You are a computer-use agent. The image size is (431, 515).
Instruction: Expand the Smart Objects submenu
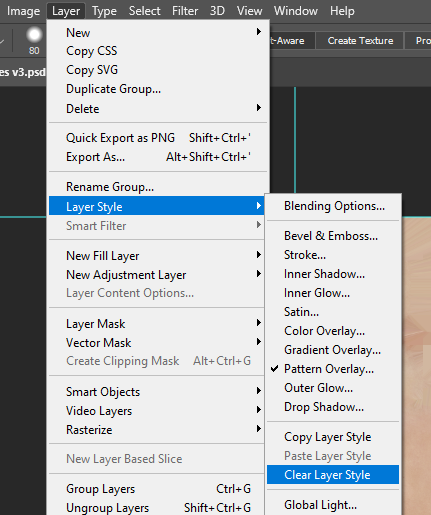[157, 392]
